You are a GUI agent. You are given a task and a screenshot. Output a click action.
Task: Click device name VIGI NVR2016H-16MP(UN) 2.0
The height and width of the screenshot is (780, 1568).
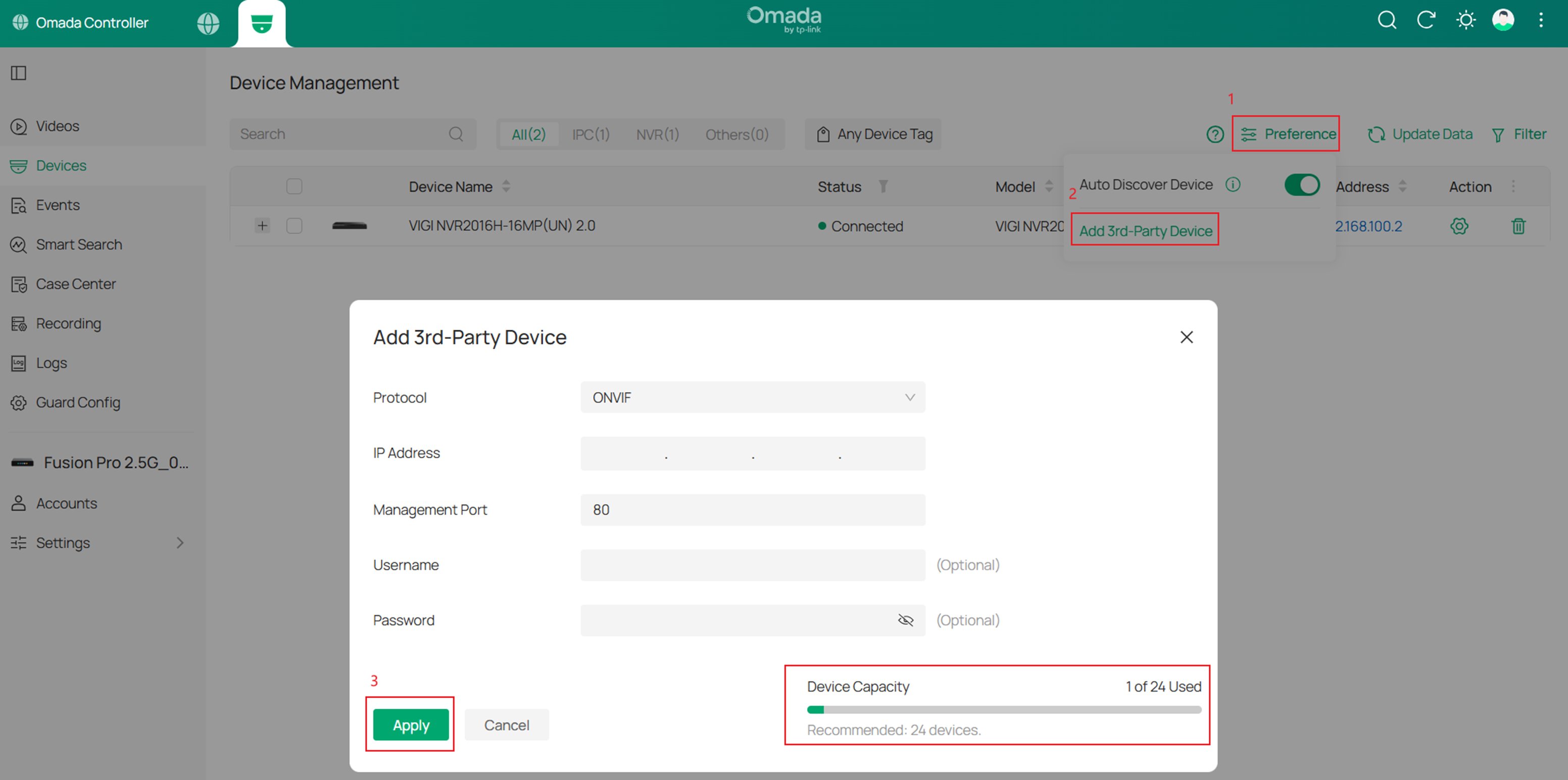point(502,226)
